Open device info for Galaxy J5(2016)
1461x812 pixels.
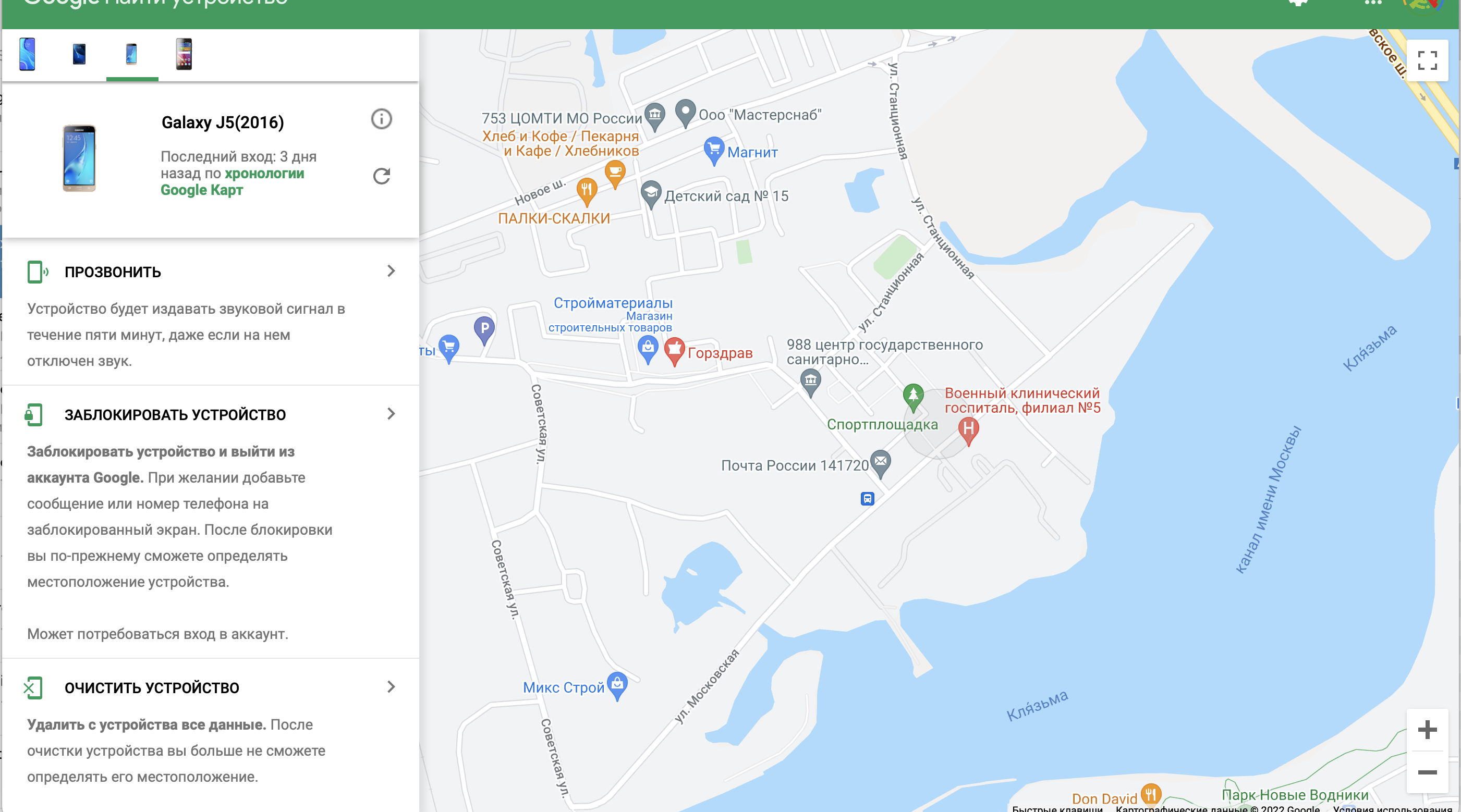pyautogui.click(x=381, y=119)
